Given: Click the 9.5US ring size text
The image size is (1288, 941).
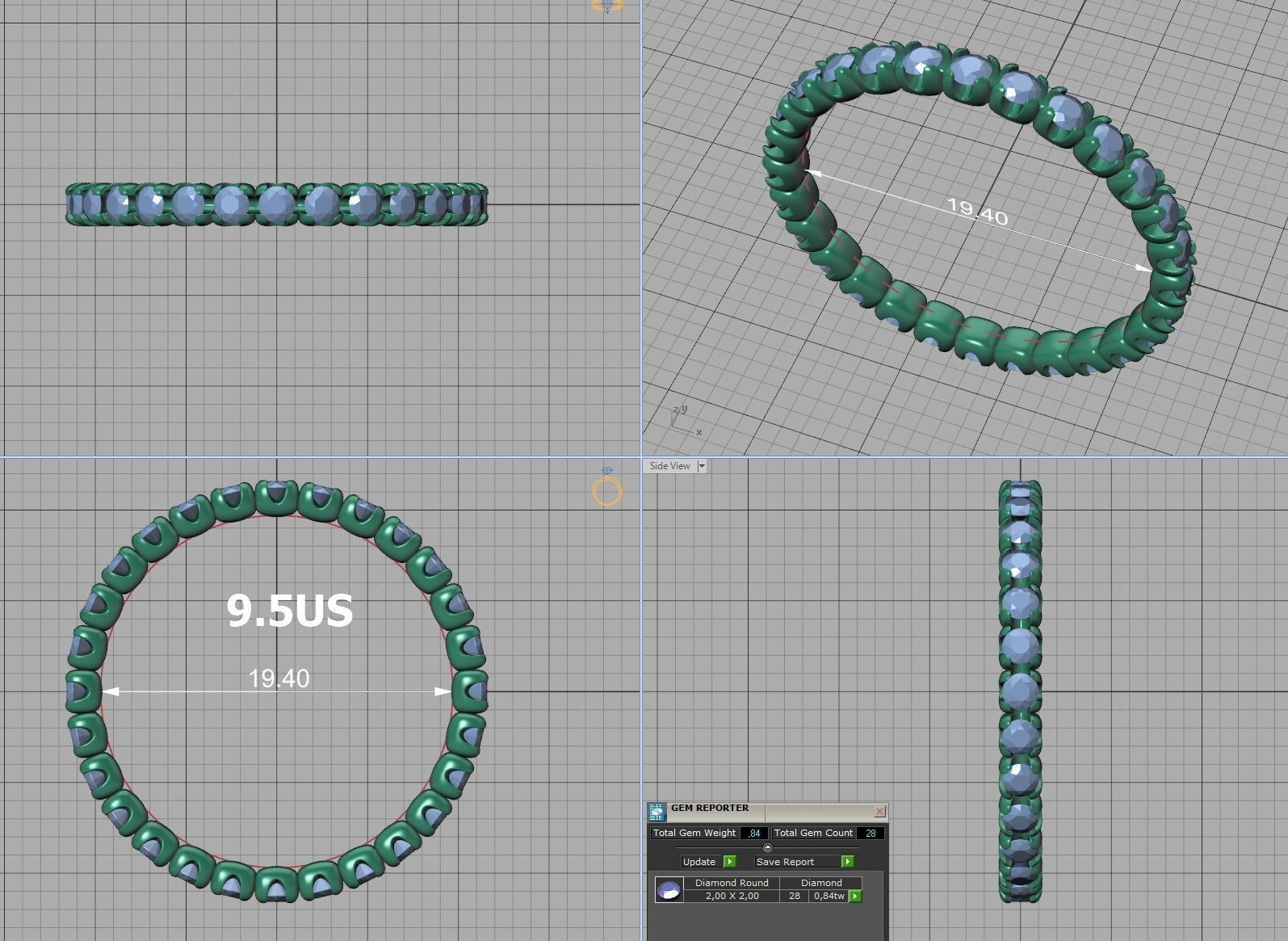Looking at the screenshot, I should tap(290, 611).
